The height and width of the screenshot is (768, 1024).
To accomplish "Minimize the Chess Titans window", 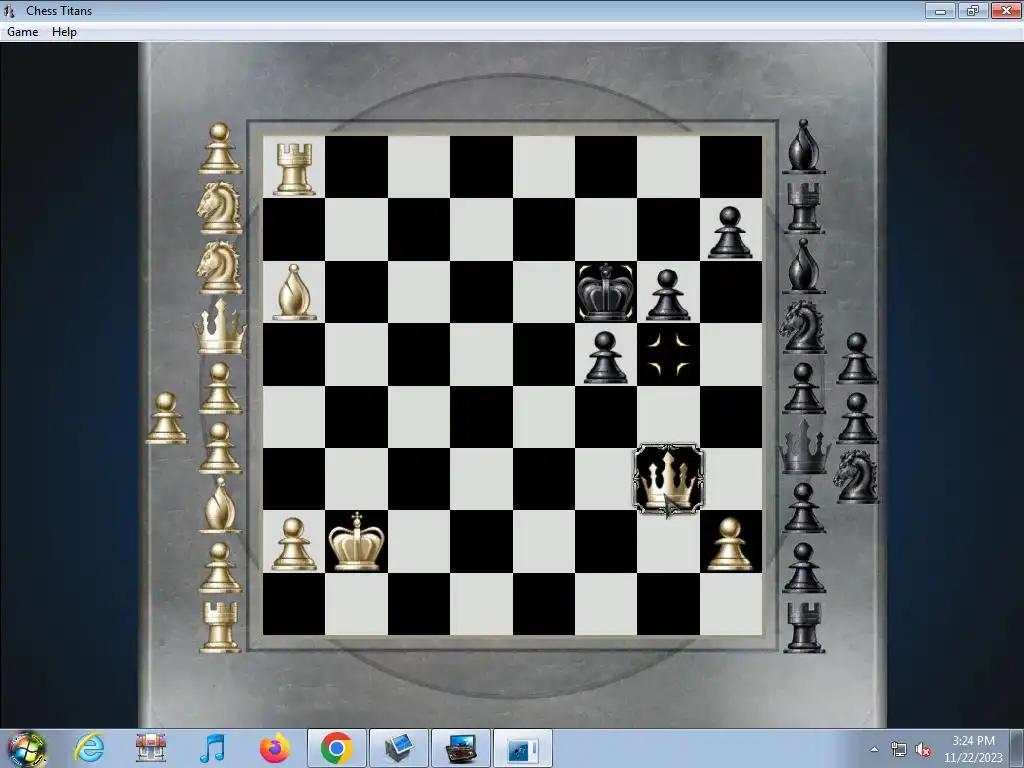I will click(x=940, y=10).
